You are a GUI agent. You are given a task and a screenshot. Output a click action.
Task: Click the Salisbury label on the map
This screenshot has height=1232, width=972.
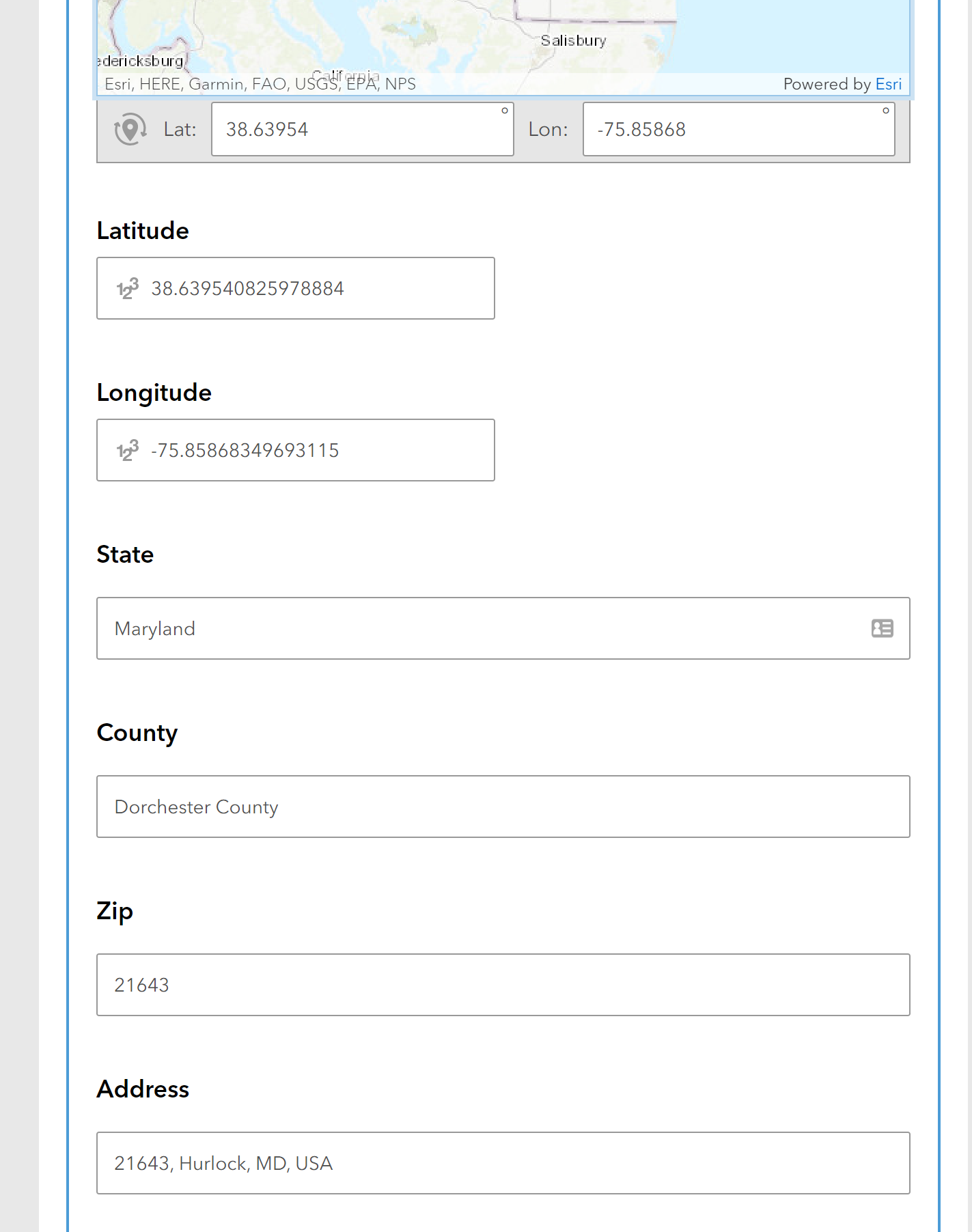click(x=574, y=40)
